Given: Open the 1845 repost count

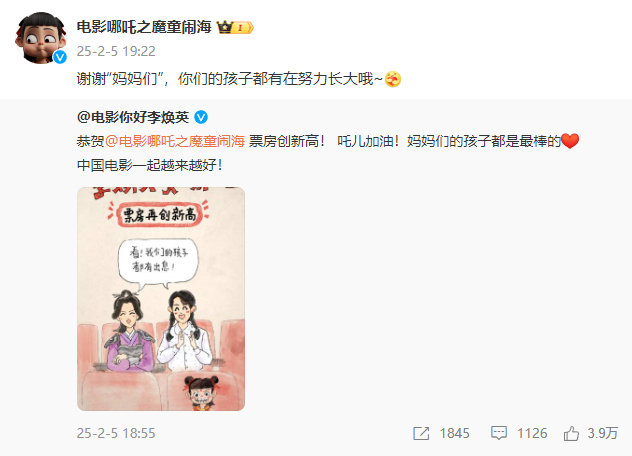Looking at the screenshot, I should [455, 433].
